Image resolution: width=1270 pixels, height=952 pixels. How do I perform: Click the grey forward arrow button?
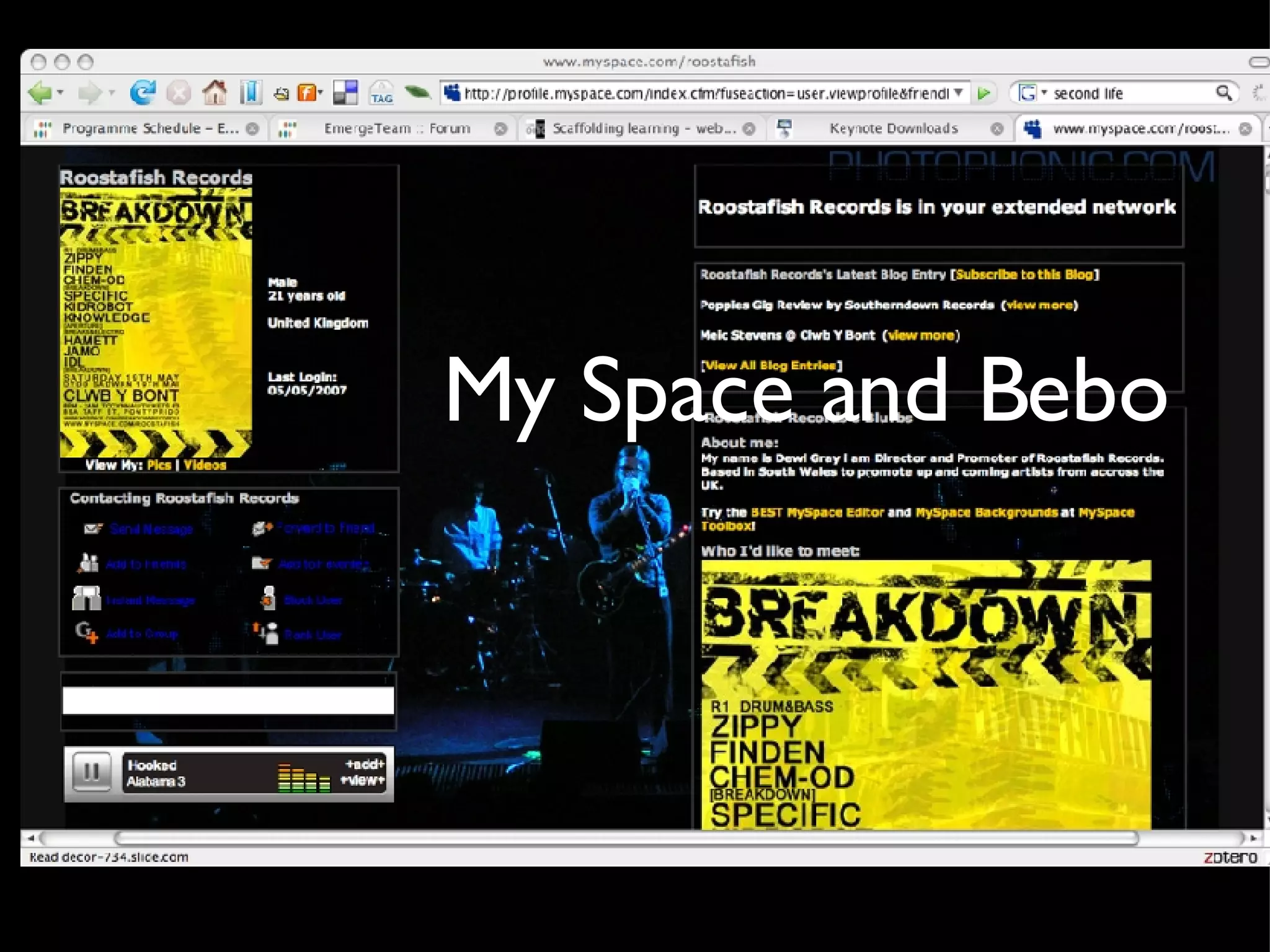tap(91, 94)
